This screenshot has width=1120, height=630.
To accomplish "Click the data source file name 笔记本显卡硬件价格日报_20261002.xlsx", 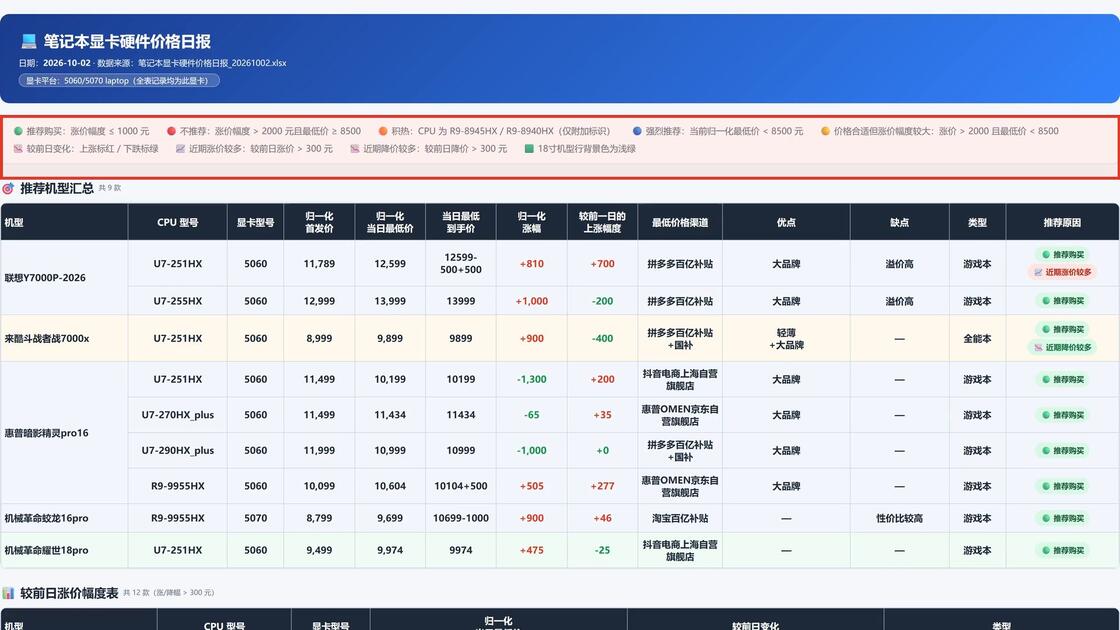I will click(212, 63).
